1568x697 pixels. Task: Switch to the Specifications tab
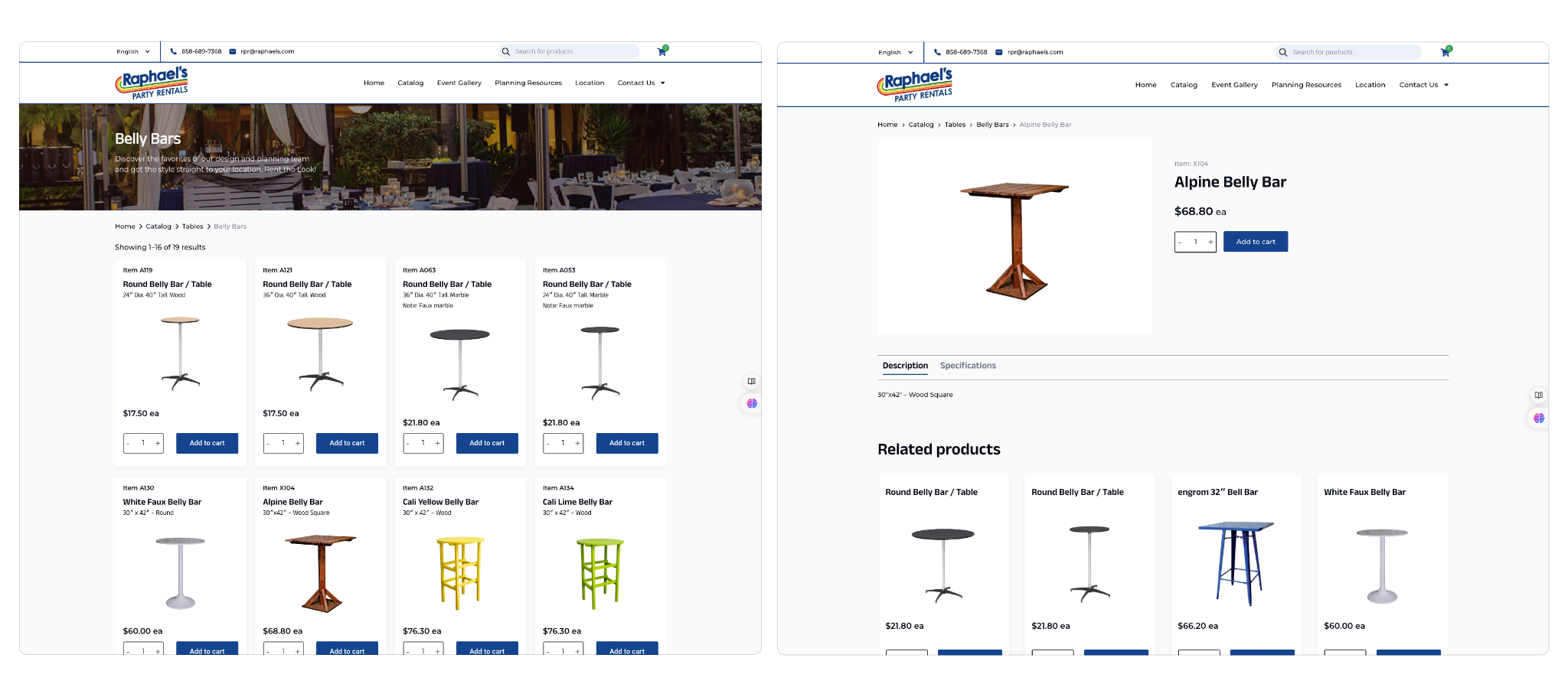coord(968,366)
